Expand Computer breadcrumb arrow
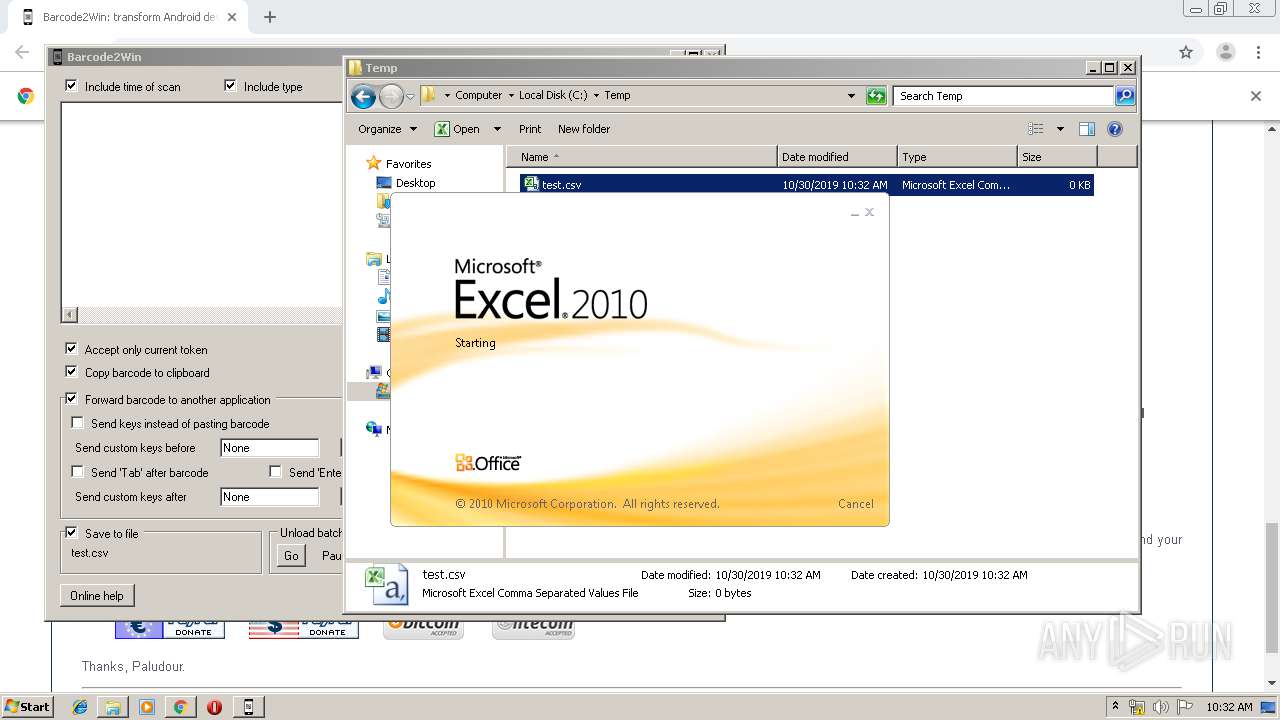This screenshot has width=1280, height=720. coord(510,96)
